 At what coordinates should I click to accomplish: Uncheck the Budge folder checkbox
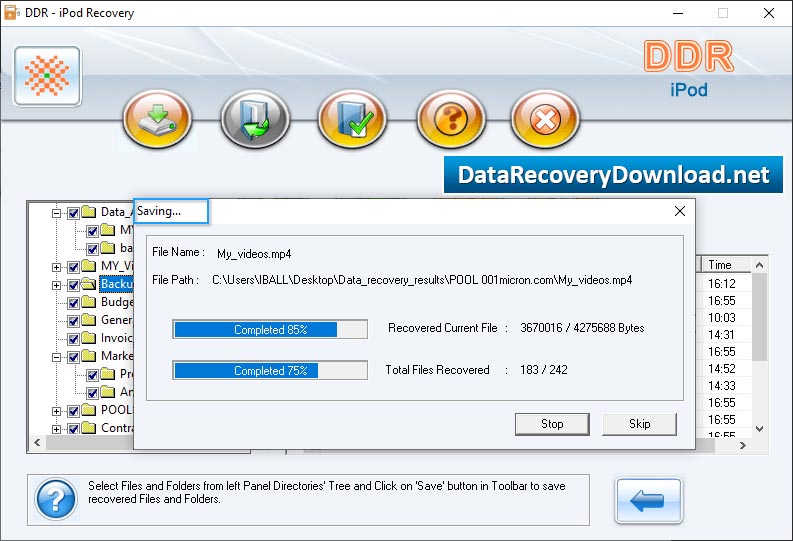(x=73, y=303)
